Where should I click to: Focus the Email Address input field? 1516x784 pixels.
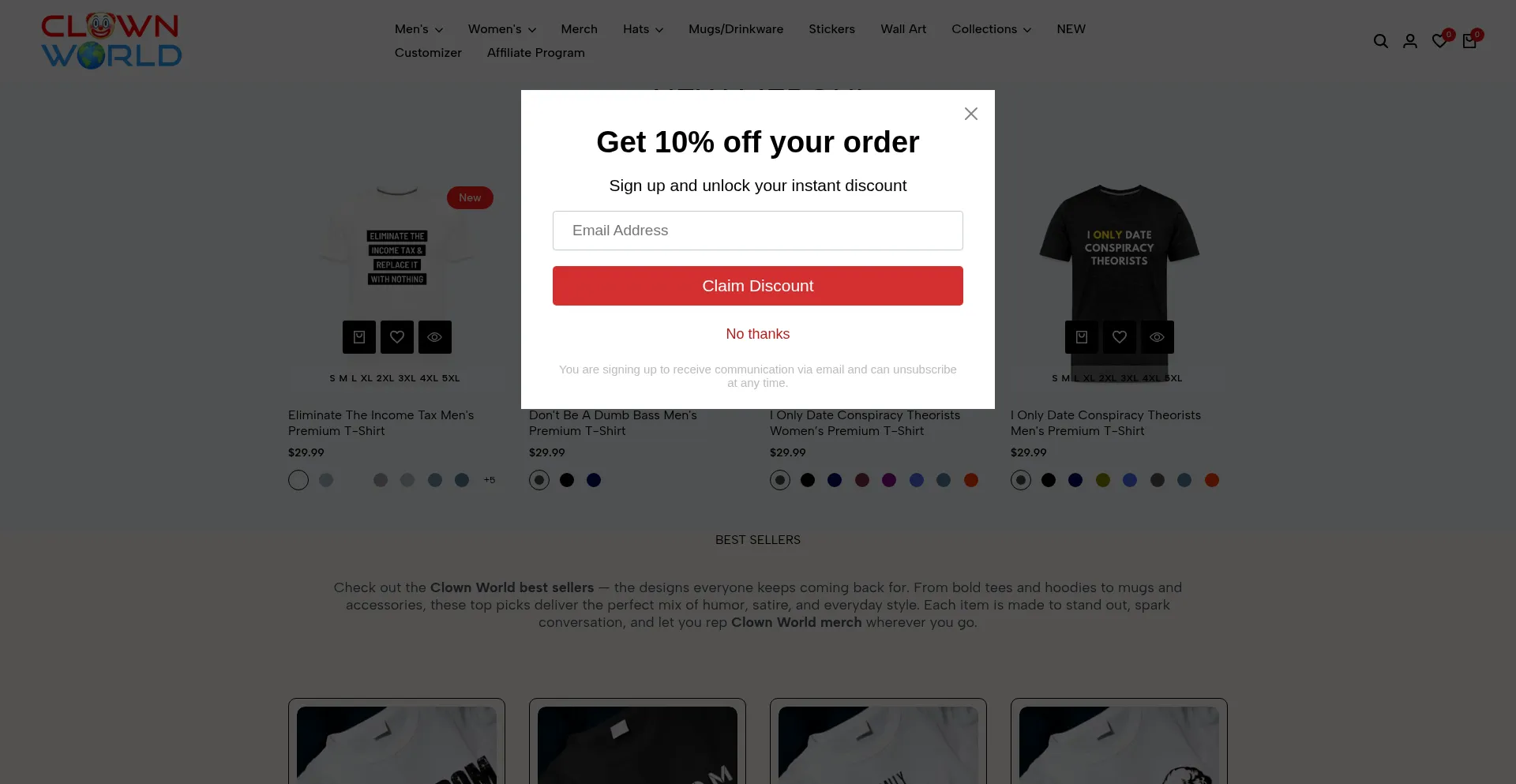[x=758, y=231]
